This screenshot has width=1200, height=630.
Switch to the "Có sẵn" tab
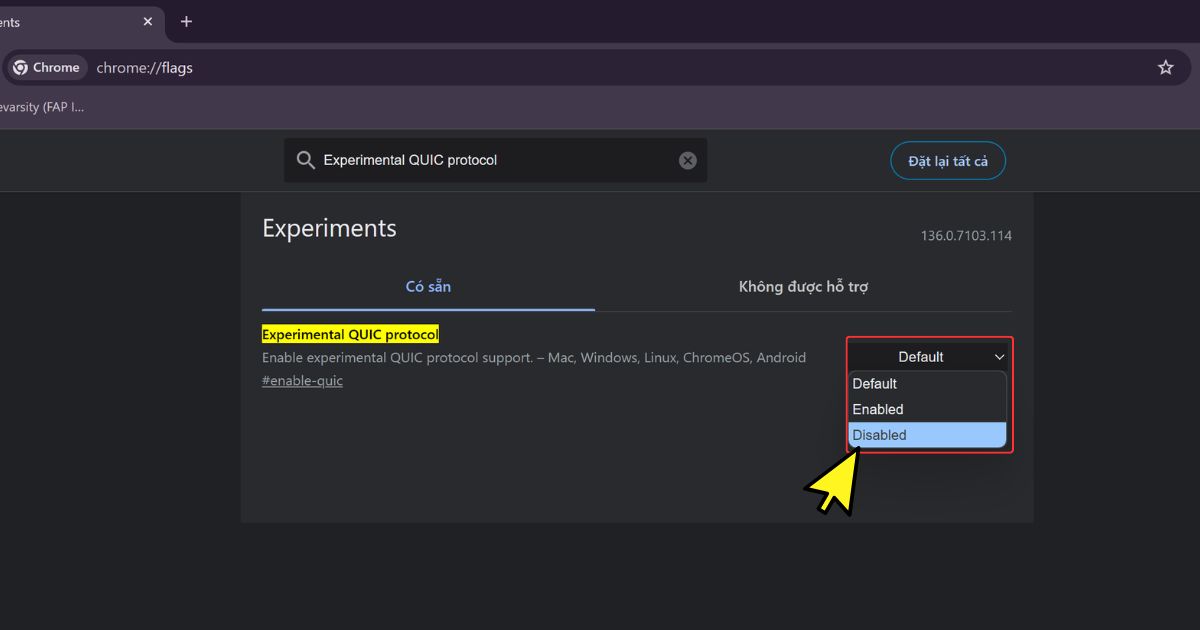coord(428,287)
